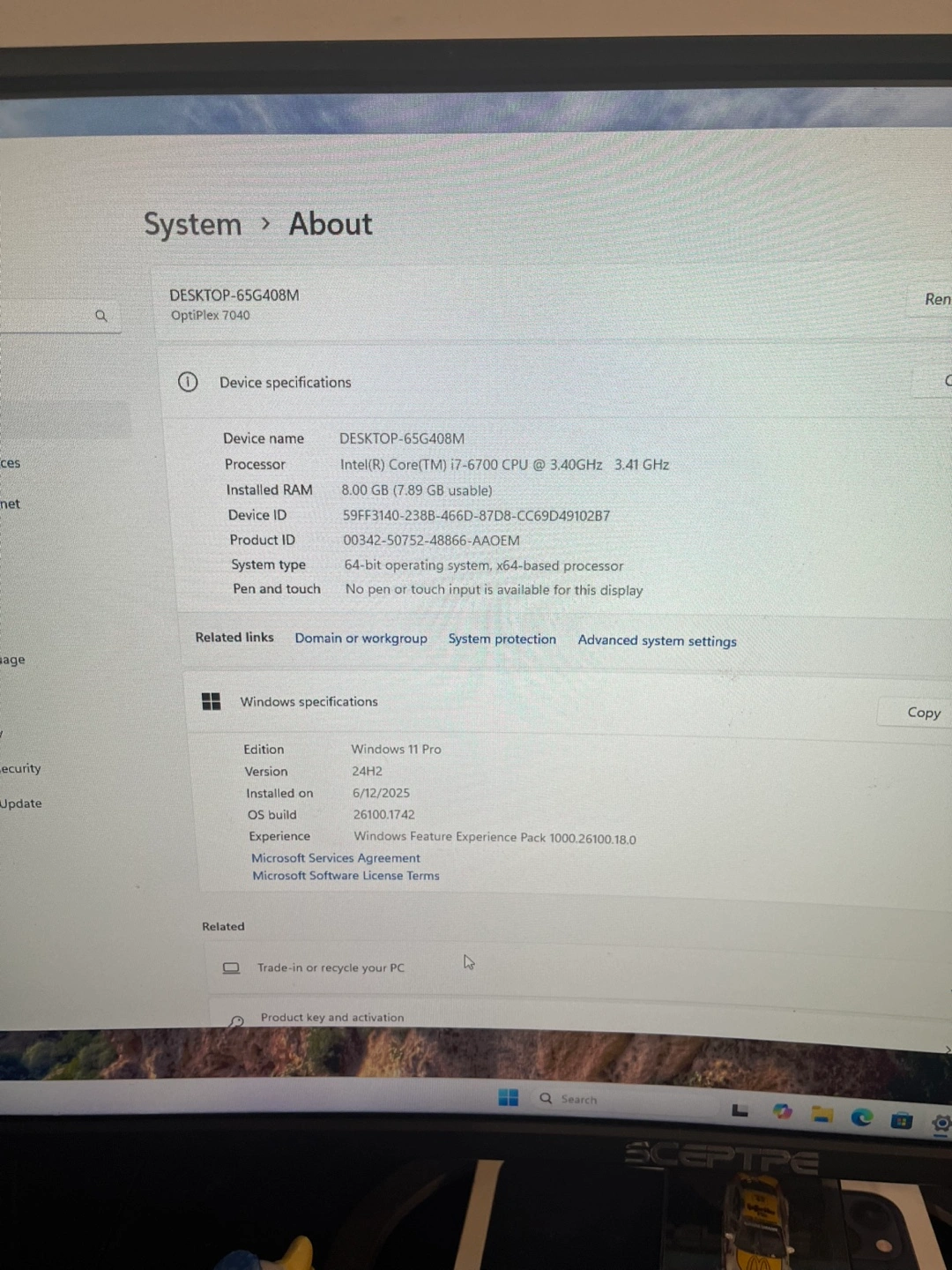The width and height of the screenshot is (952, 1270).
Task: Click the Installed on label
Action: [x=279, y=793]
